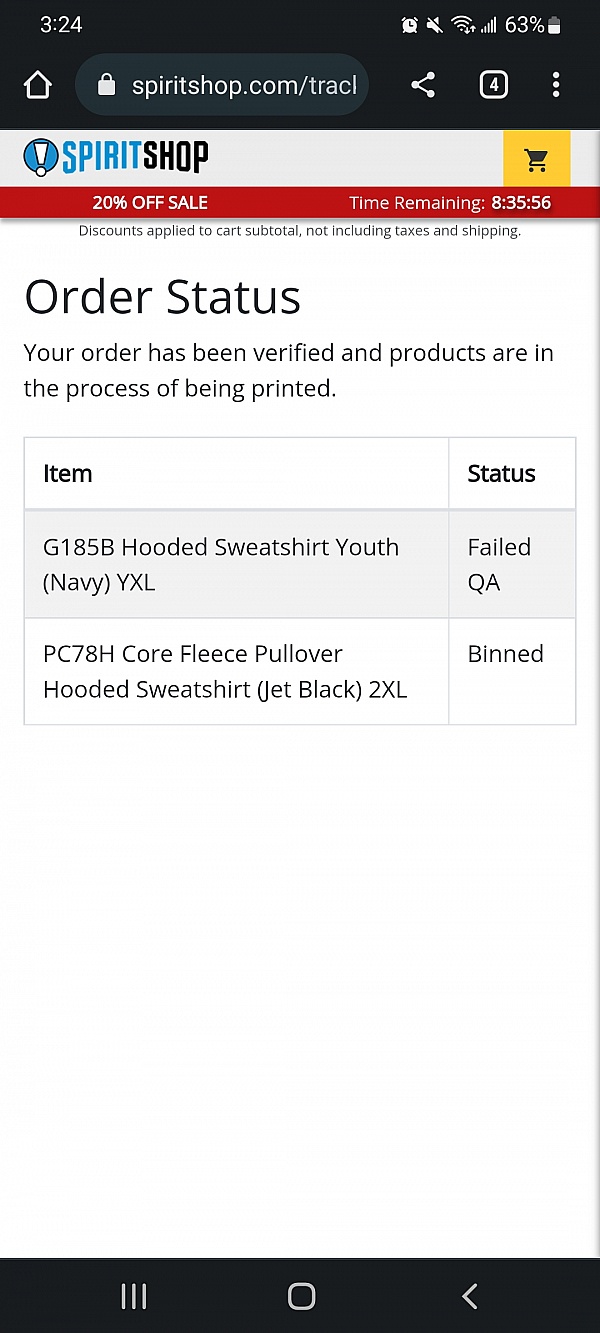
Task: Tap the Failed QA status cell
Action: click(x=499, y=564)
